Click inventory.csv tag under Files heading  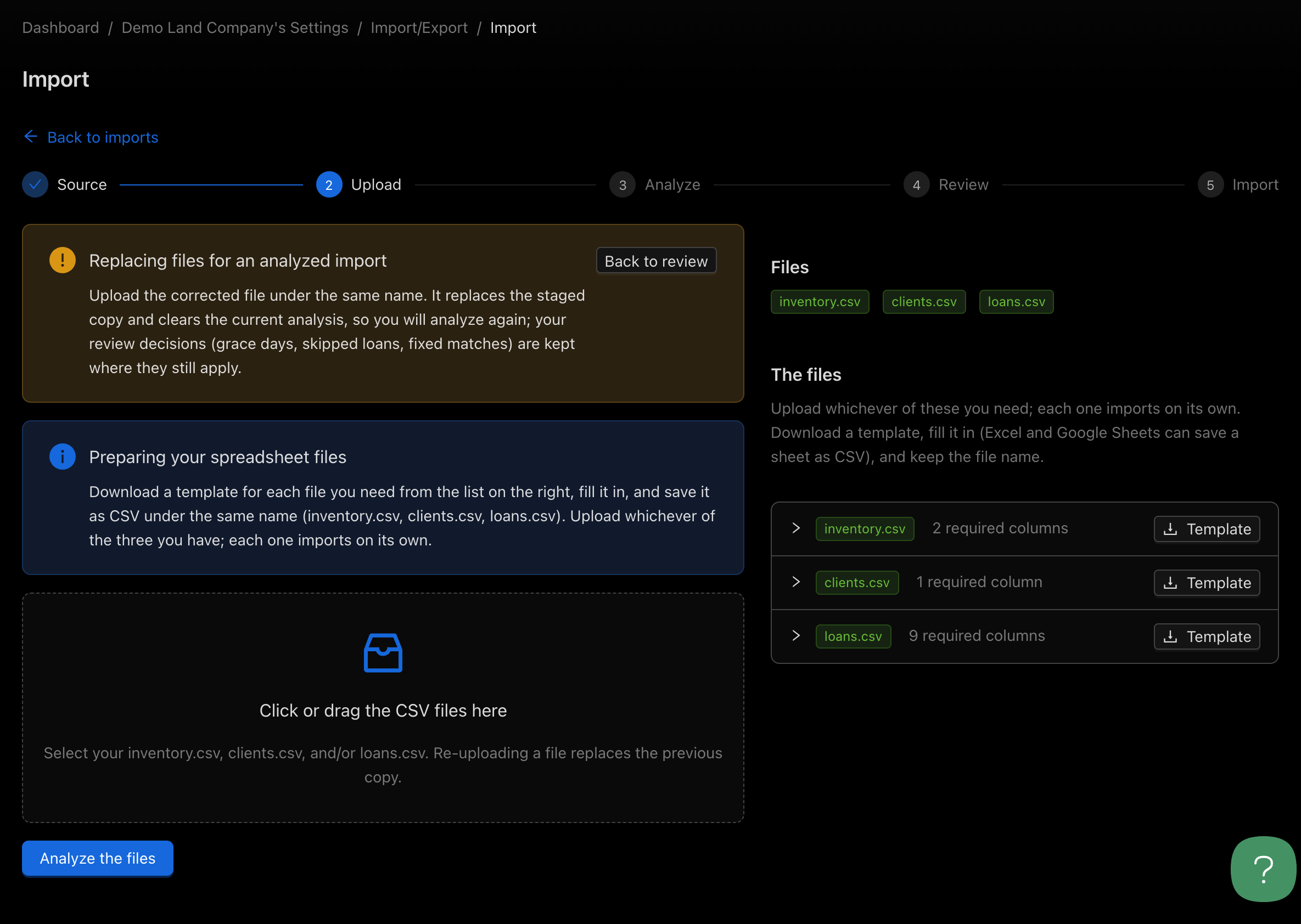click(820, 302)
